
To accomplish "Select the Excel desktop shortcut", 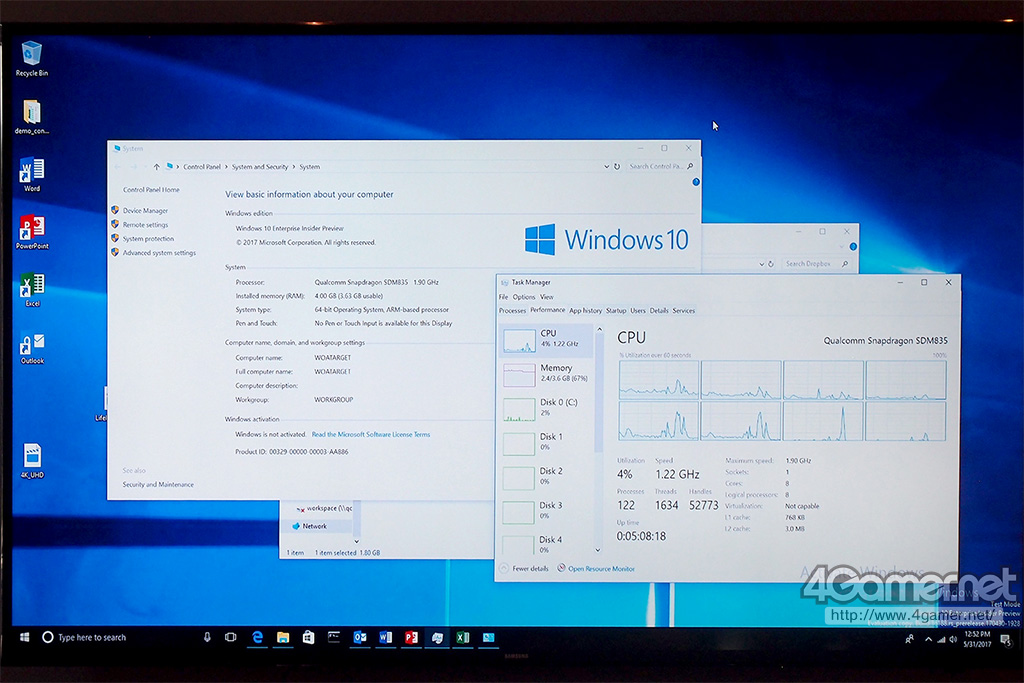I will click(31, 289).
